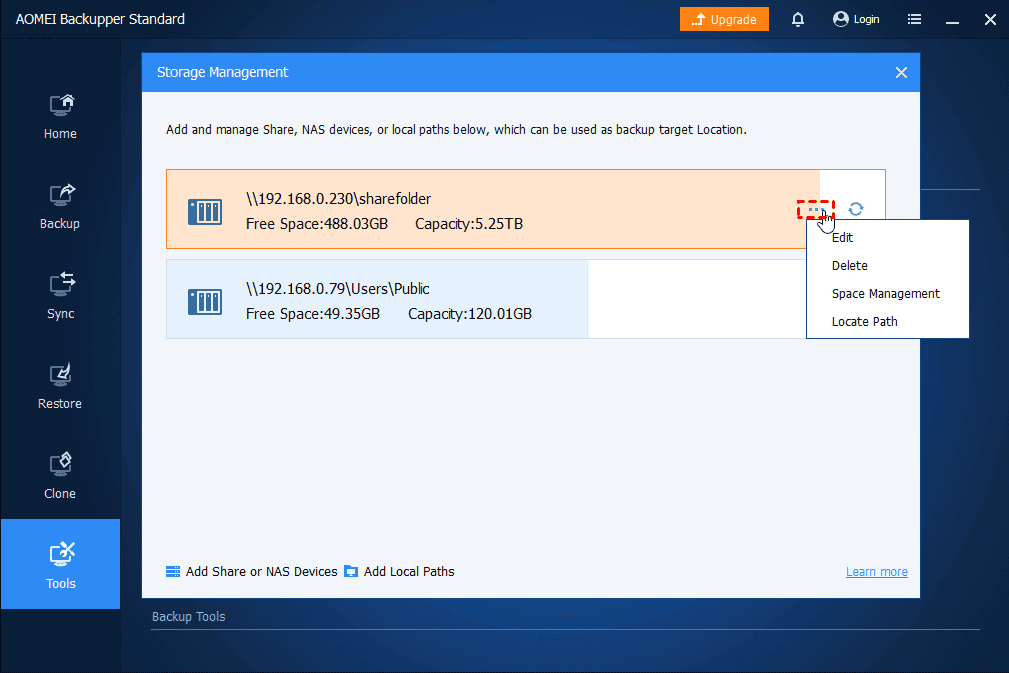Open the Learn more link
The image size is (1009, 673).
876,571
